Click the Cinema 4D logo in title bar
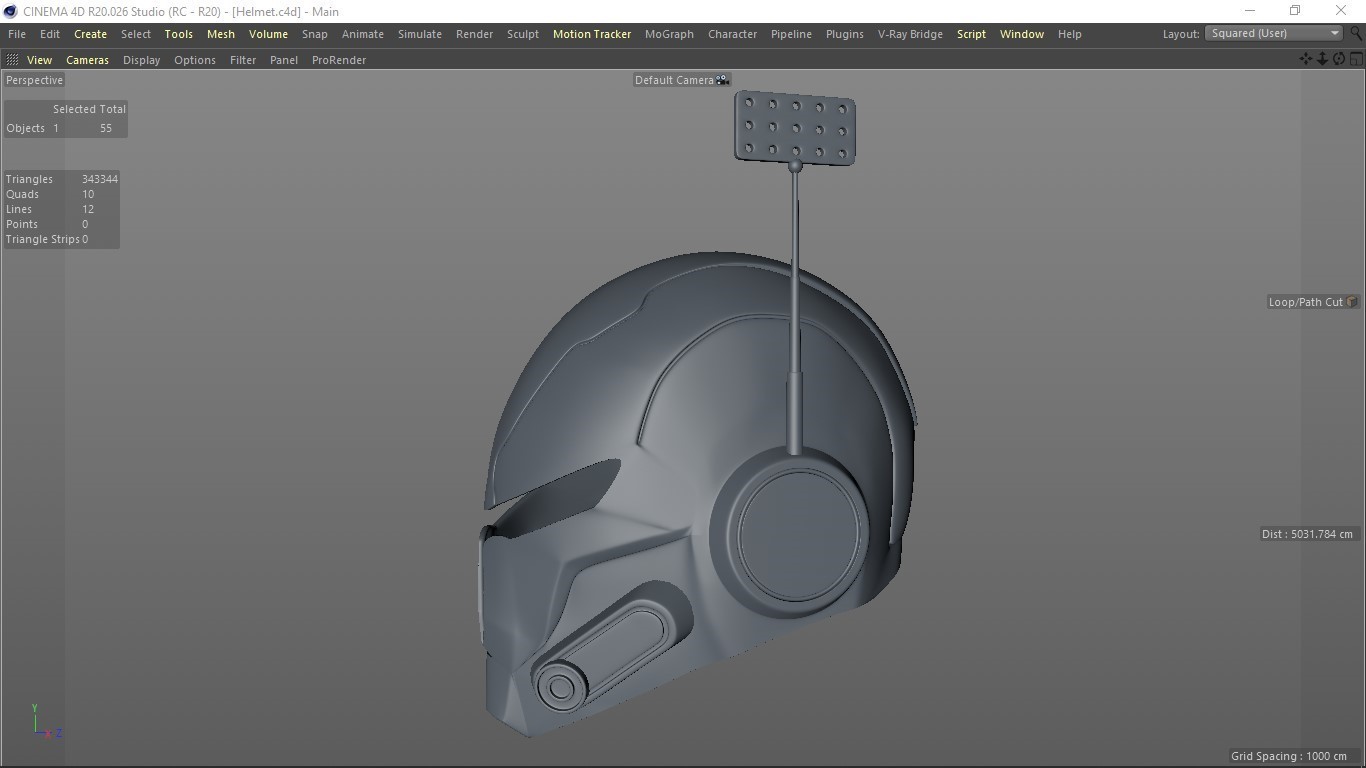This screenshot has height=768, width=1366. click(x=10, y=11)
